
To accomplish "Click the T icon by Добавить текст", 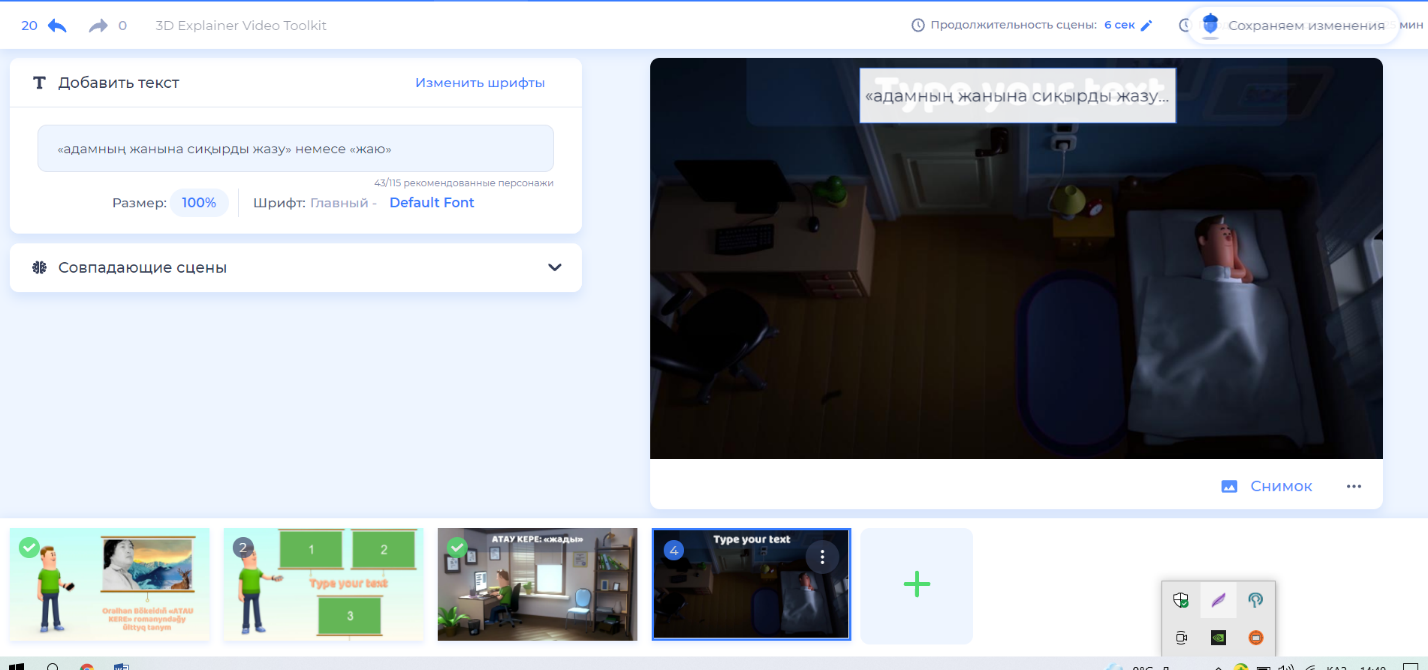I will (x=40, y=83).
